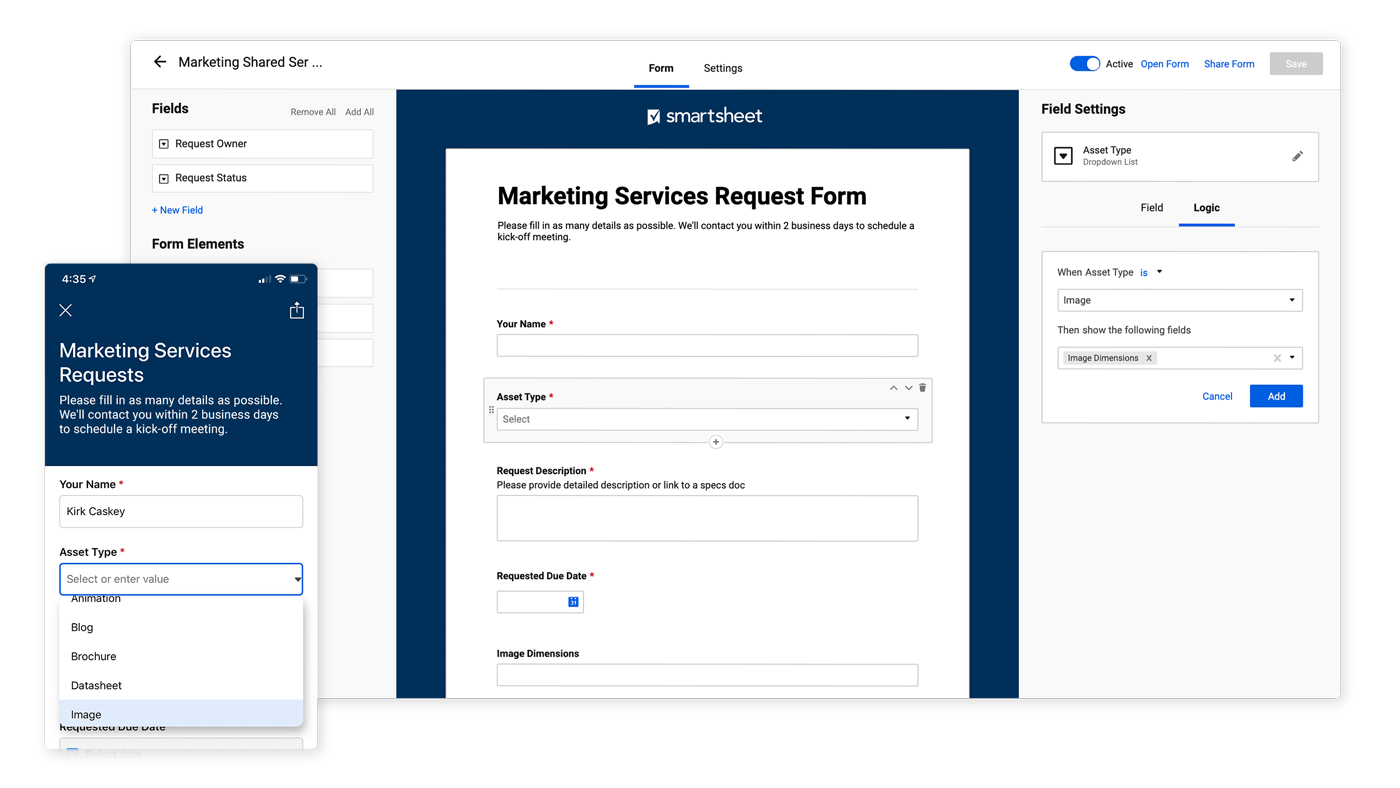Tap the share icon in the mobile preview
This screenshot has width=1400, height=788.
(294, 308)
